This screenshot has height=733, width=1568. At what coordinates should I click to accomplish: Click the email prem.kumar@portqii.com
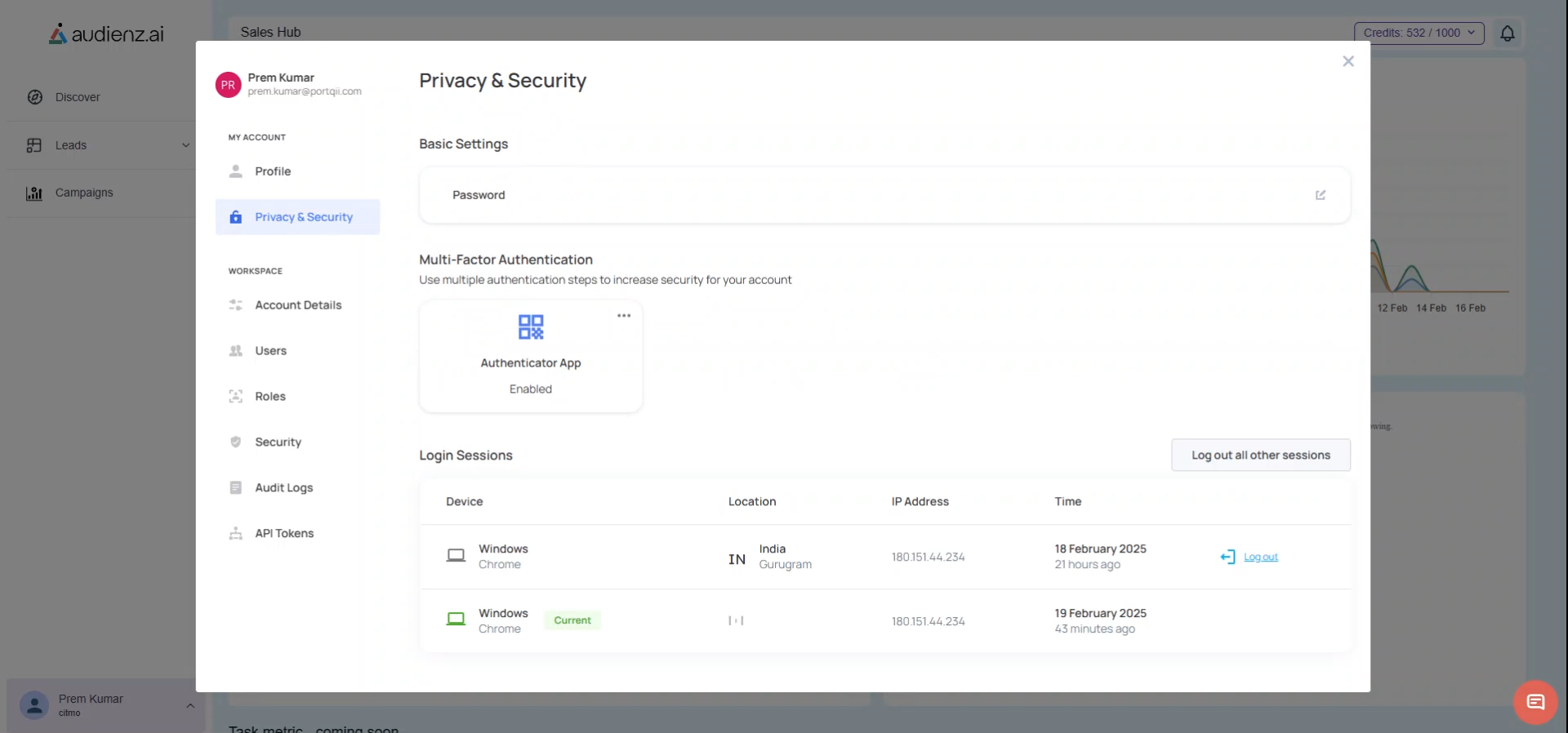pyautogui.click(x=305, y=91)
